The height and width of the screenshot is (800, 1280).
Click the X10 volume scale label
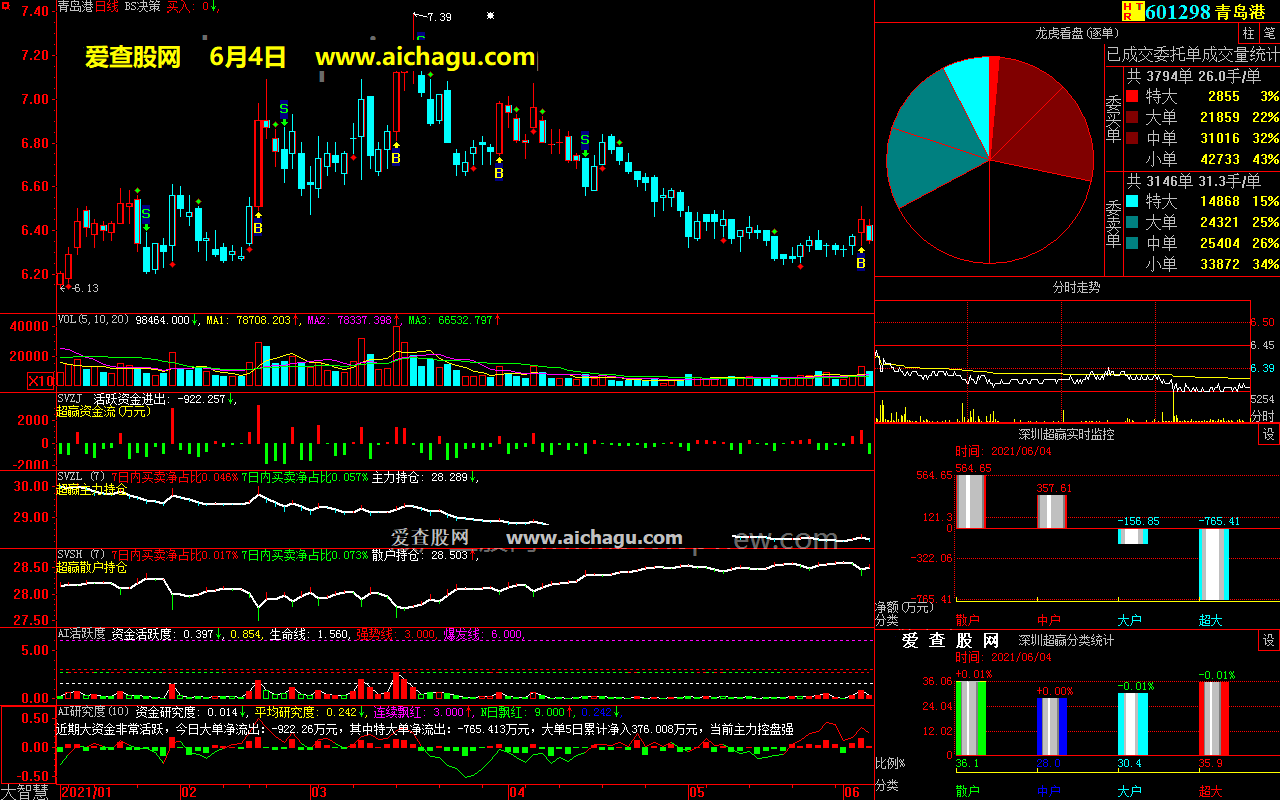[40, 381]
